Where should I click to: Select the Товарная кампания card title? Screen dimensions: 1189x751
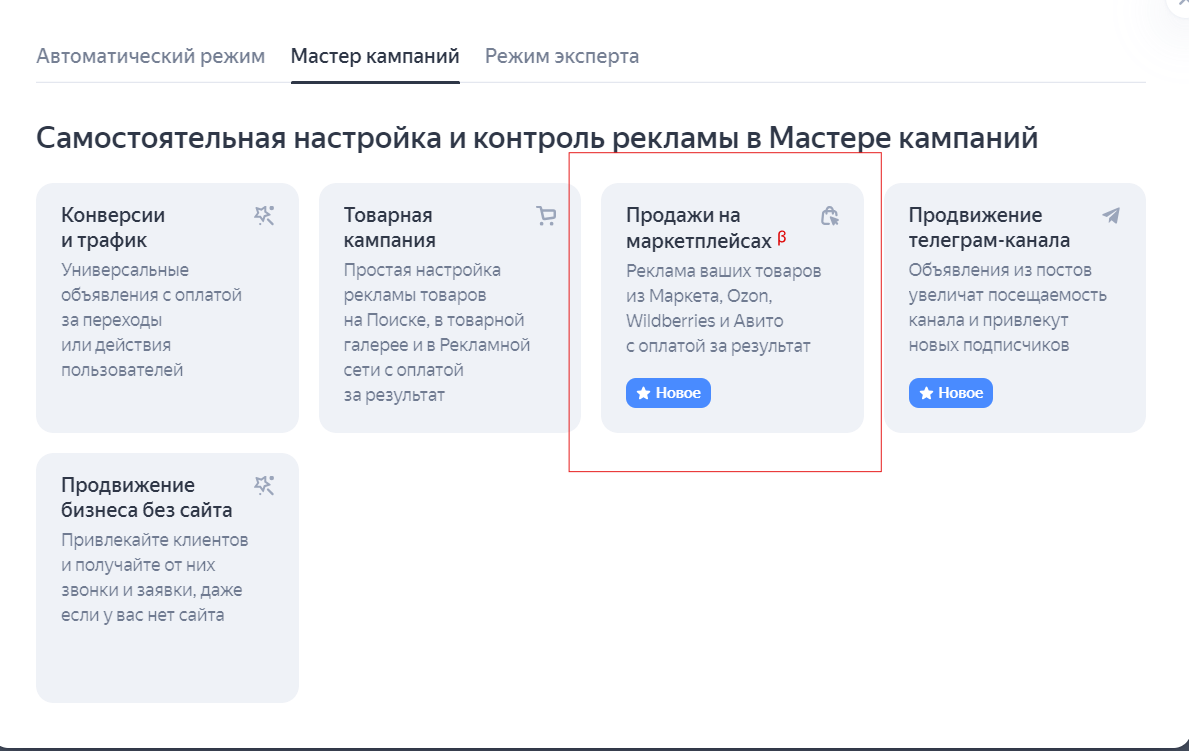390,228
